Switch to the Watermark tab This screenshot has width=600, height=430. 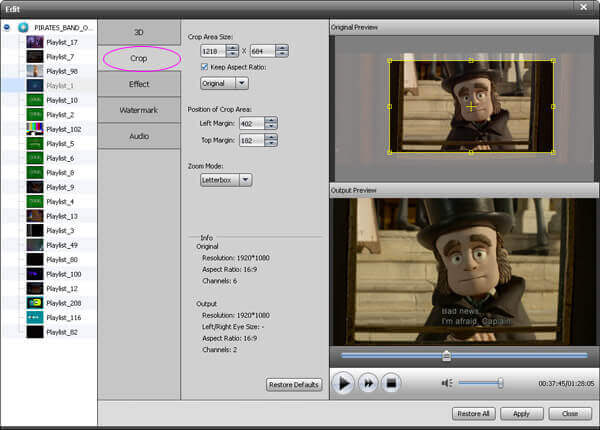pyautogui.click(x=139, y=110)
